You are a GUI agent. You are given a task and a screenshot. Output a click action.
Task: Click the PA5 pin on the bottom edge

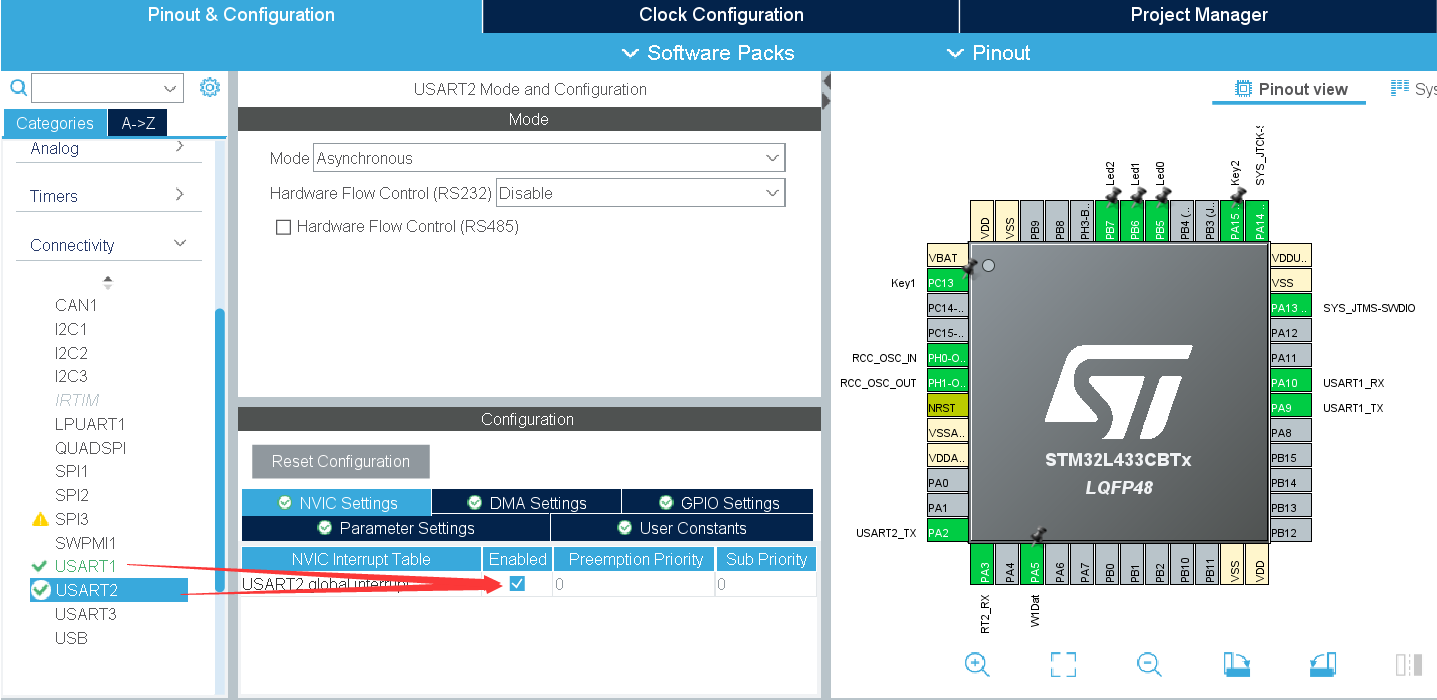pyautogui.click(x=1032, y=564)
